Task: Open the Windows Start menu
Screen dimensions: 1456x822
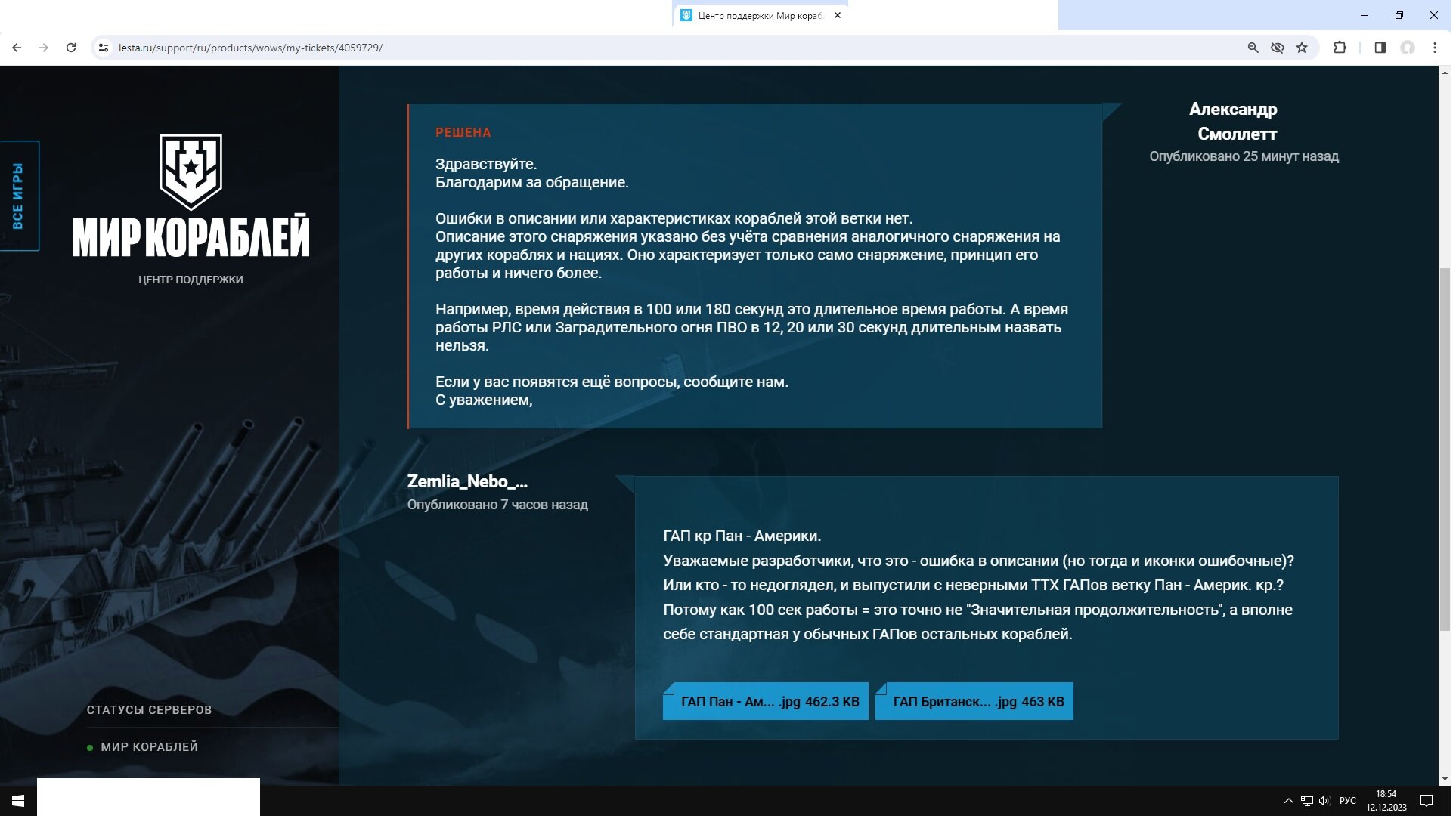Action: point(18,801)
